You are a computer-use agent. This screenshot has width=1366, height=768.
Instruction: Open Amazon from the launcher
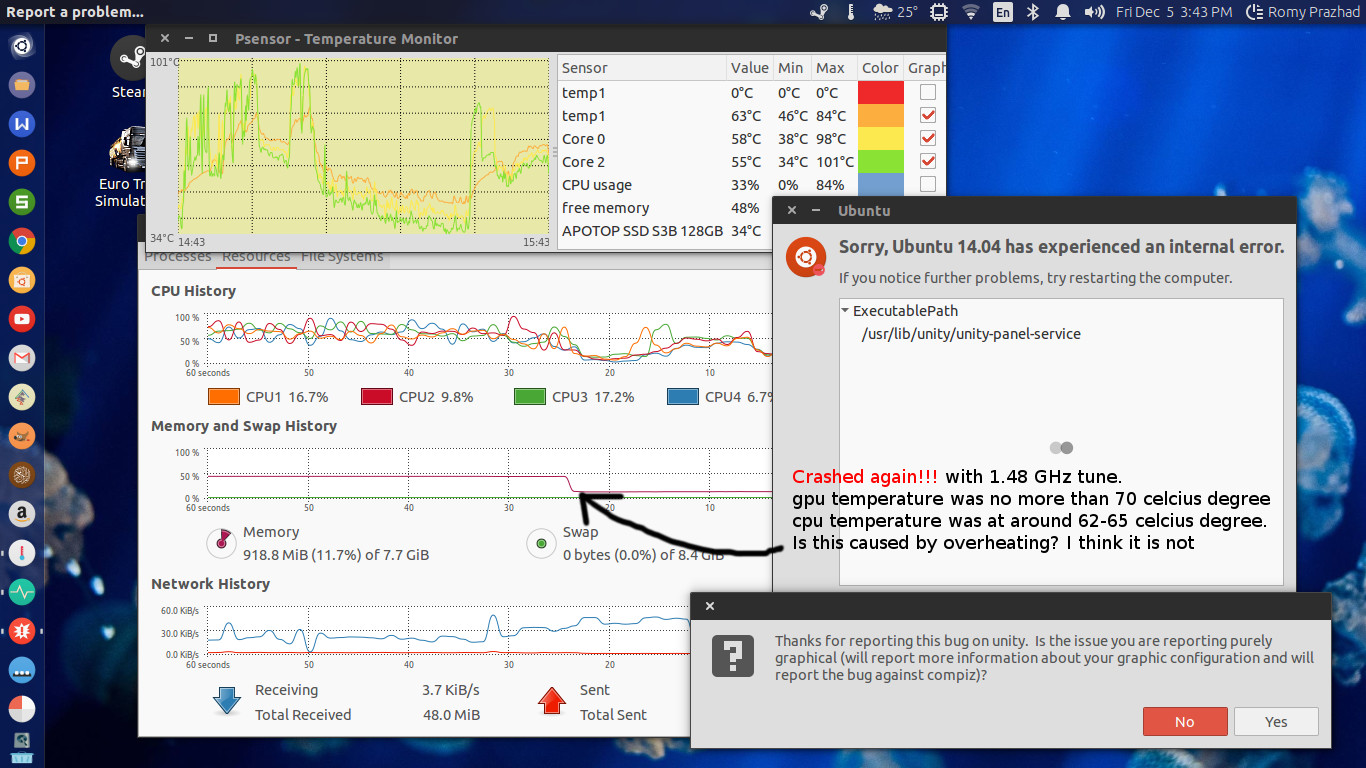[x=22, y=514]
